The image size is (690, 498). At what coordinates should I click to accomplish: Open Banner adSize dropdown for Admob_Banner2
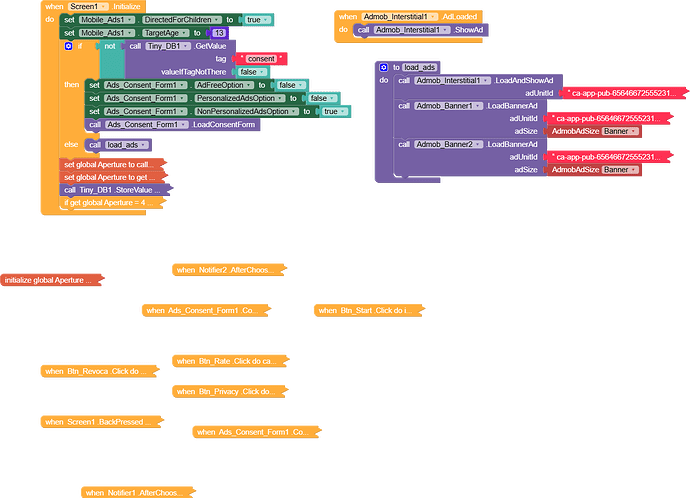click(x=620, y=170)
